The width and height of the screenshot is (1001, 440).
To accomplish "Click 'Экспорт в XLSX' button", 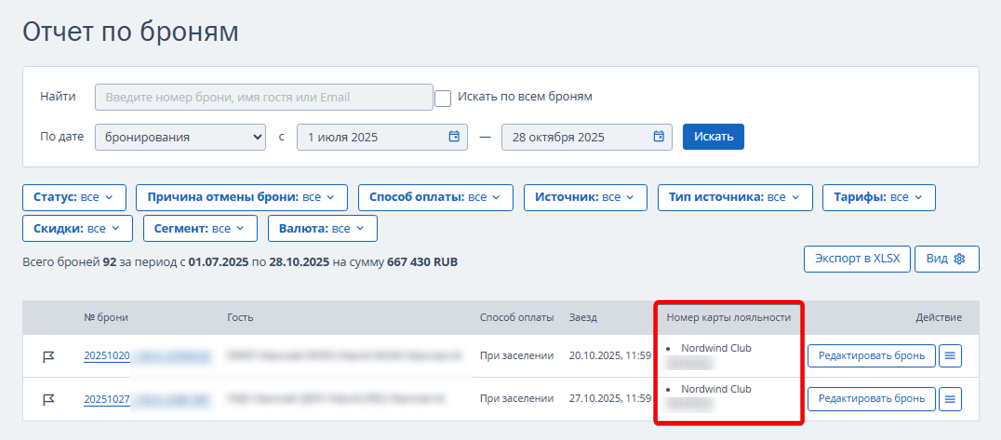I will [857, 259].
